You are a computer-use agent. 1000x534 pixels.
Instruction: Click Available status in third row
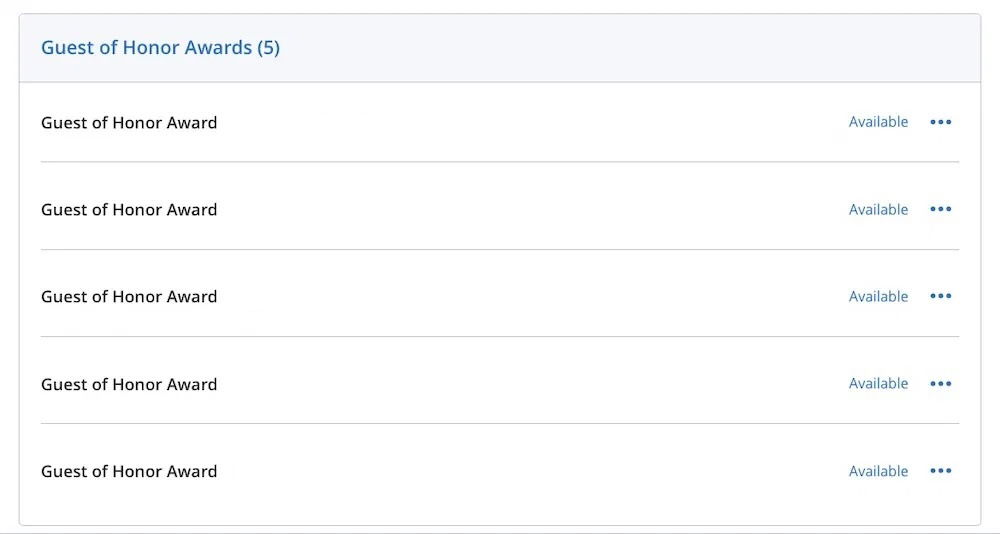point(878,296)
